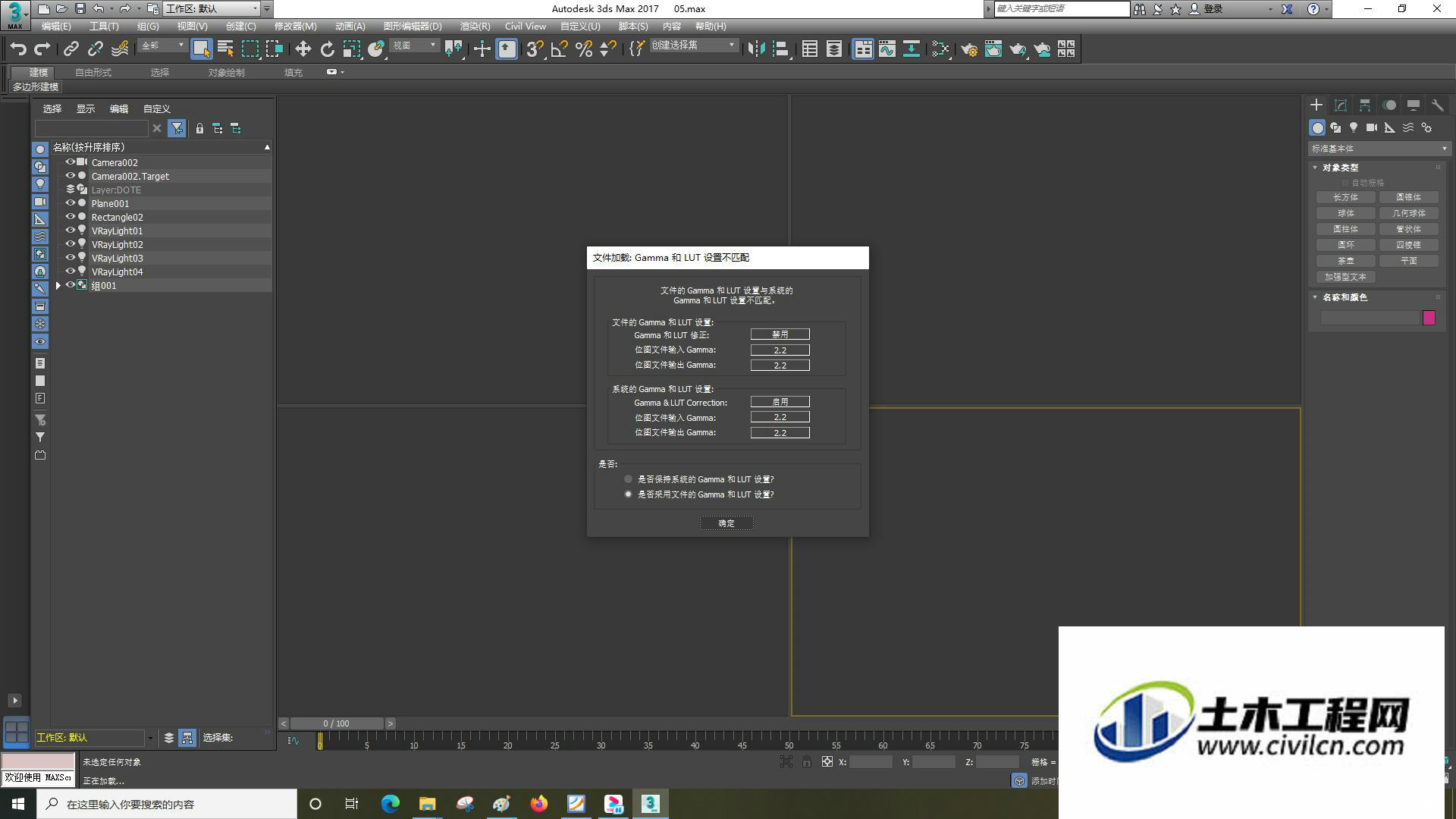Toggle visibility of VRayLight01
This screenshot has height=819, width=1456.
[x=70, y=231]
